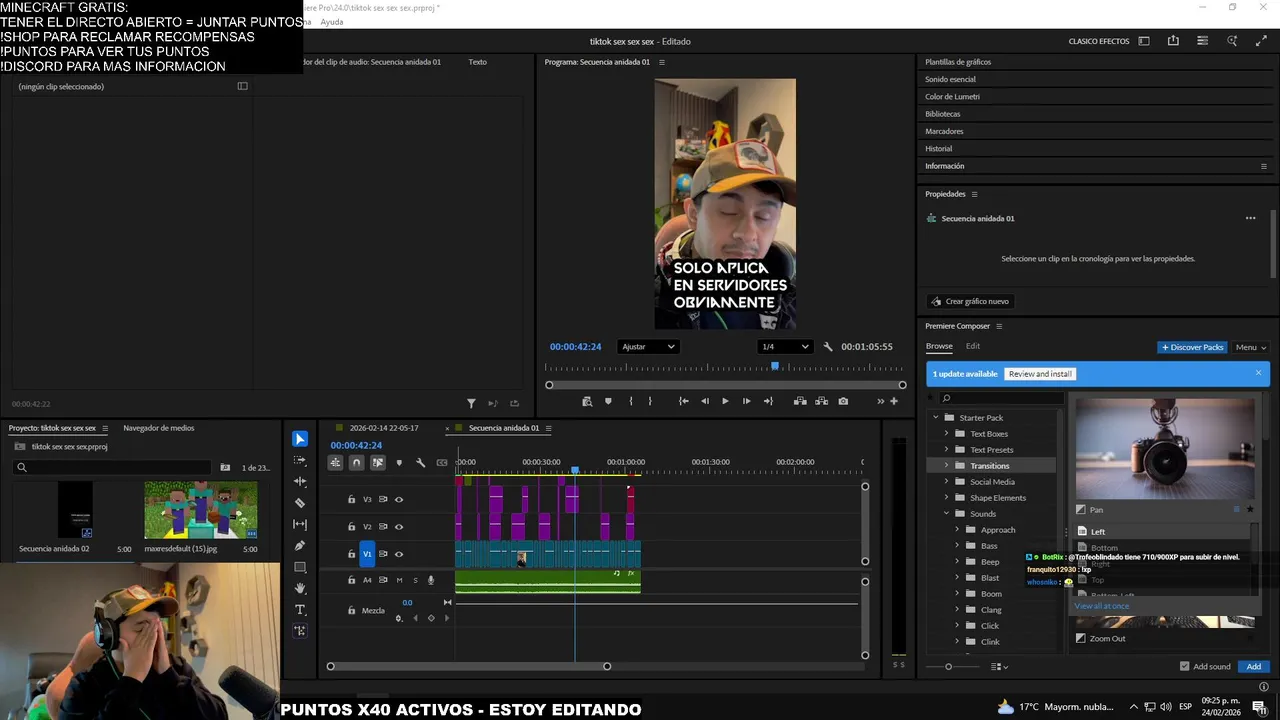Select the Pen tool
Viewport: 1280px width, 720px height.
300,545
